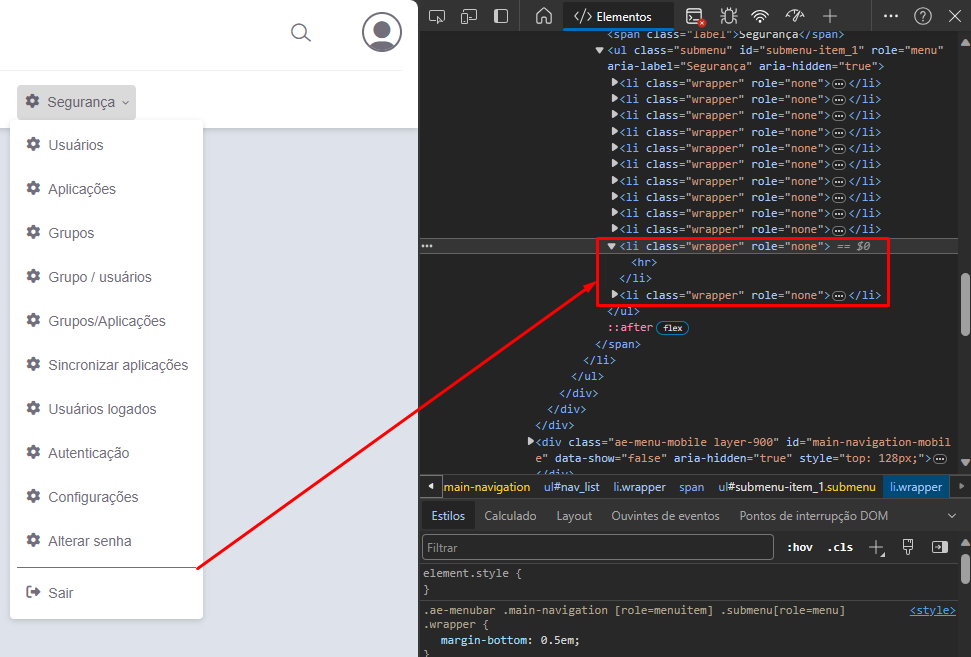Click the highlighted li.wrapper breadcrumb
971x657 pixels.
coord(916,487)
